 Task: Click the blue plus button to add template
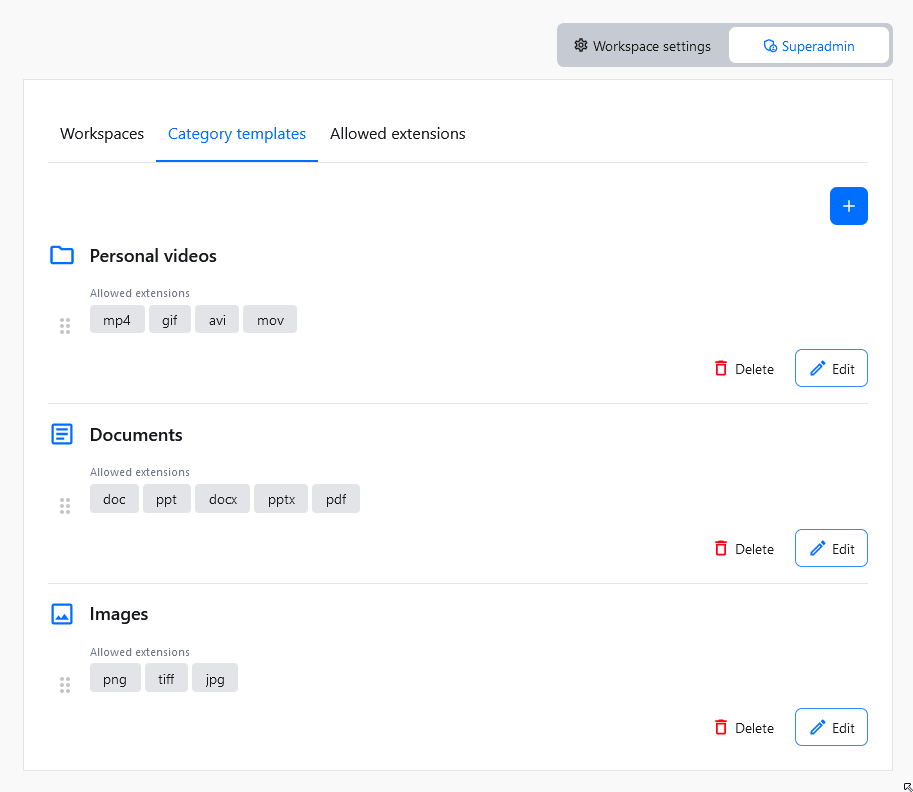point(848,206)
